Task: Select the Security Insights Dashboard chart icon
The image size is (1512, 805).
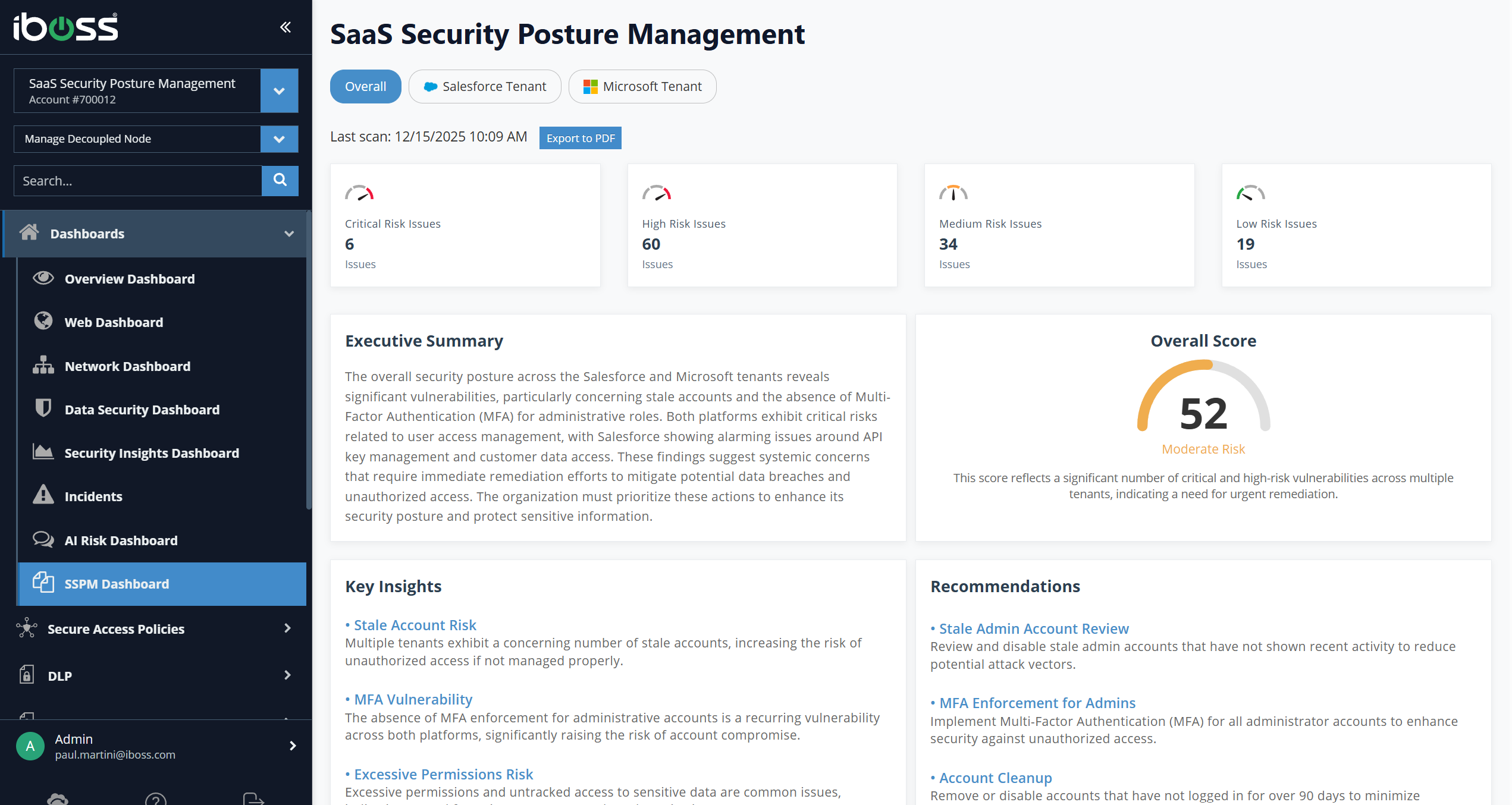Action: click(43, 452)
